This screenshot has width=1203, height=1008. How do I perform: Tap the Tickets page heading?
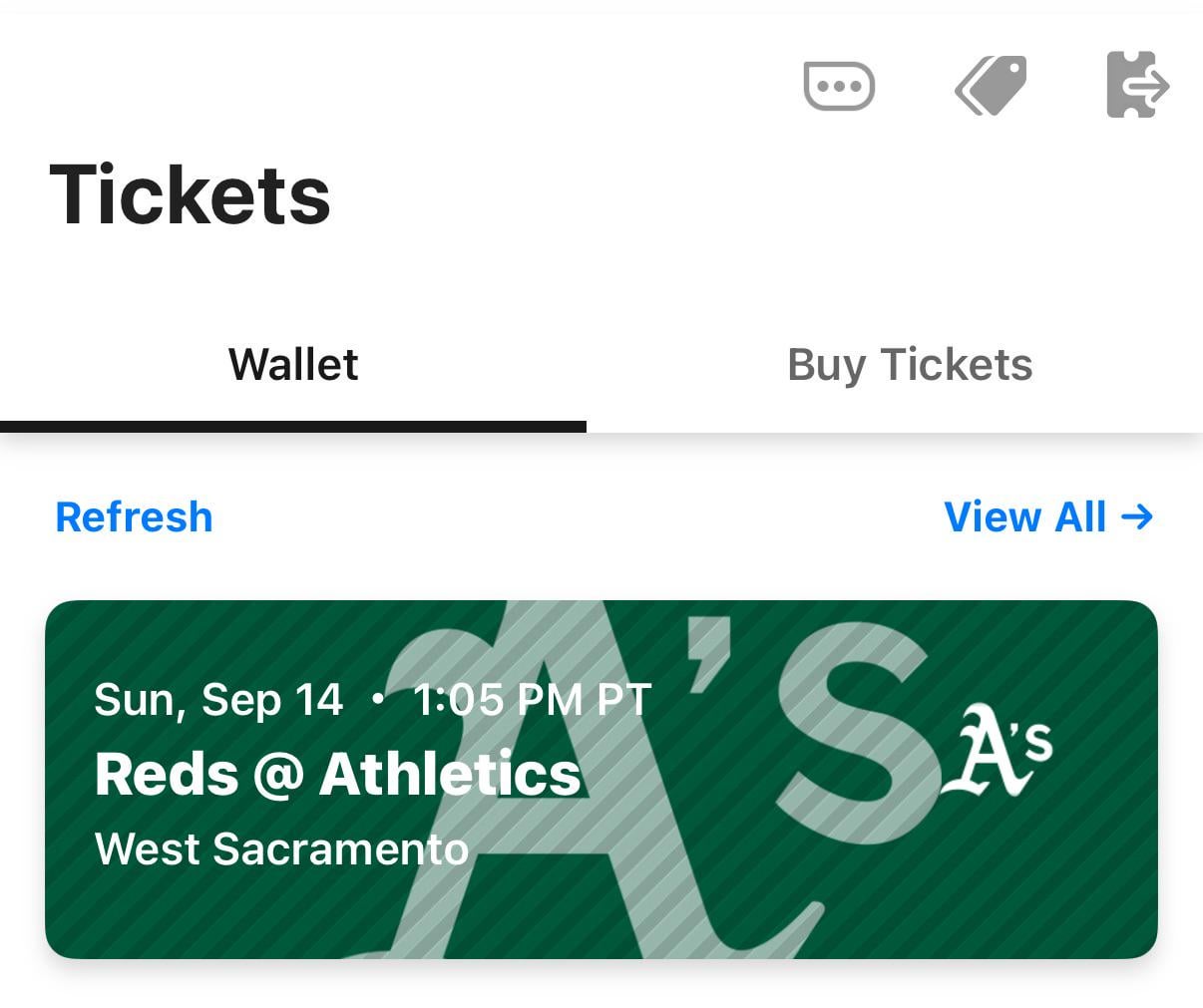tap(190, 193)
